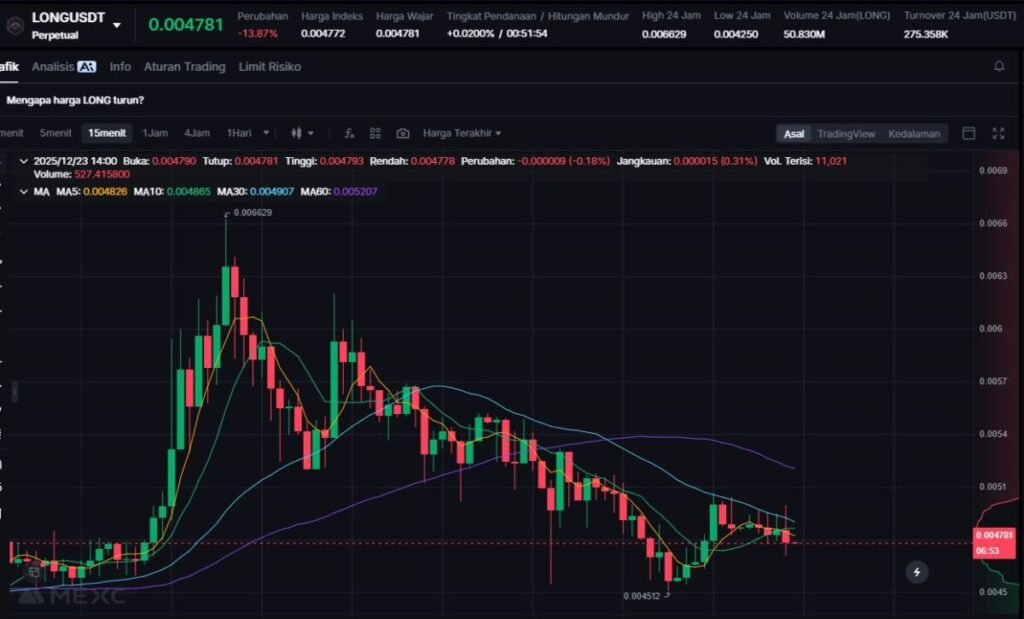
Task: Expand the Harga Terakhir dropdown
Action: click(462, 133)
